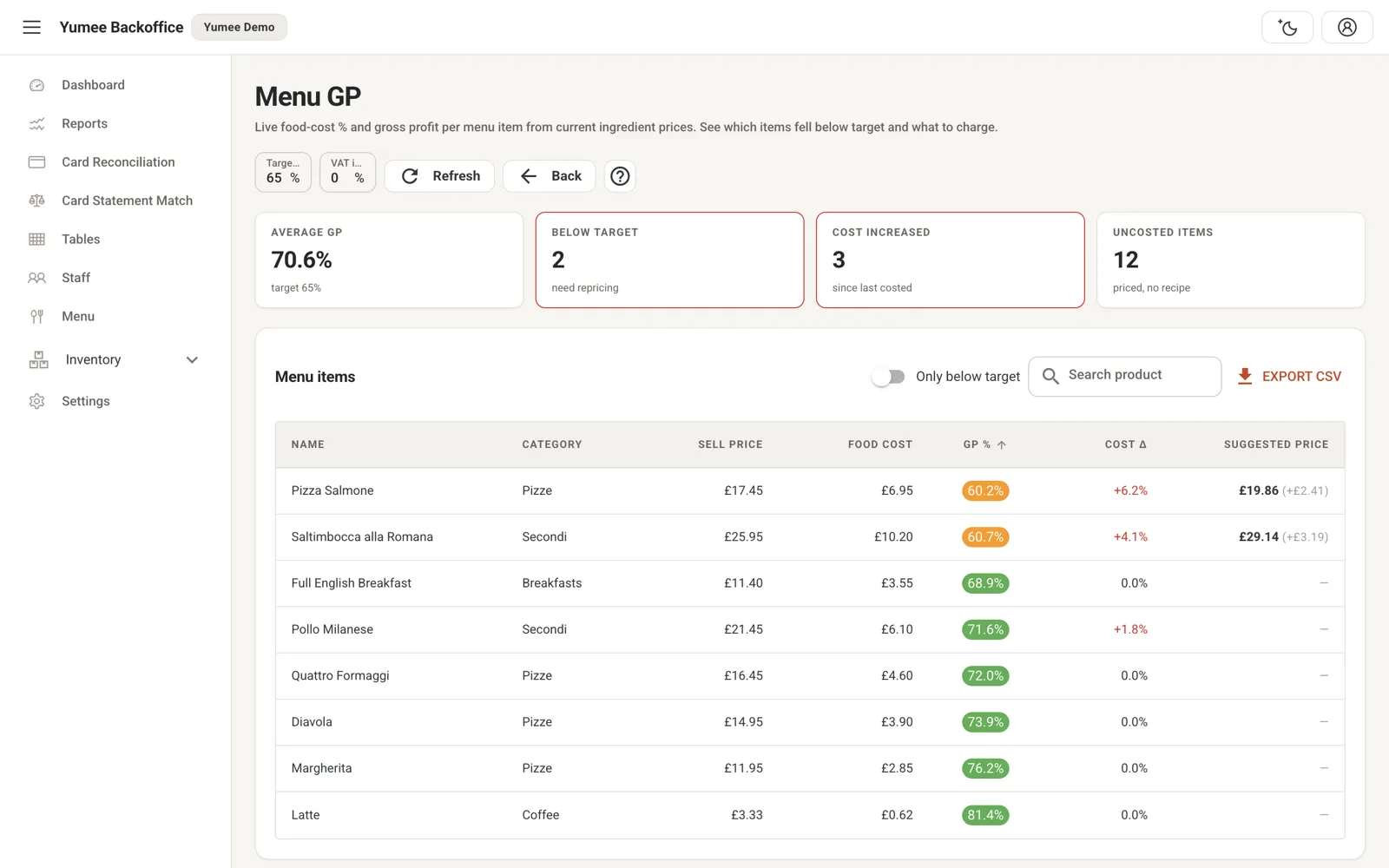The width and height of the screenshot is (1389, 868).
Task: Click the search magnifier icon
Action: pyautogui.click(x=1050, y=376)
